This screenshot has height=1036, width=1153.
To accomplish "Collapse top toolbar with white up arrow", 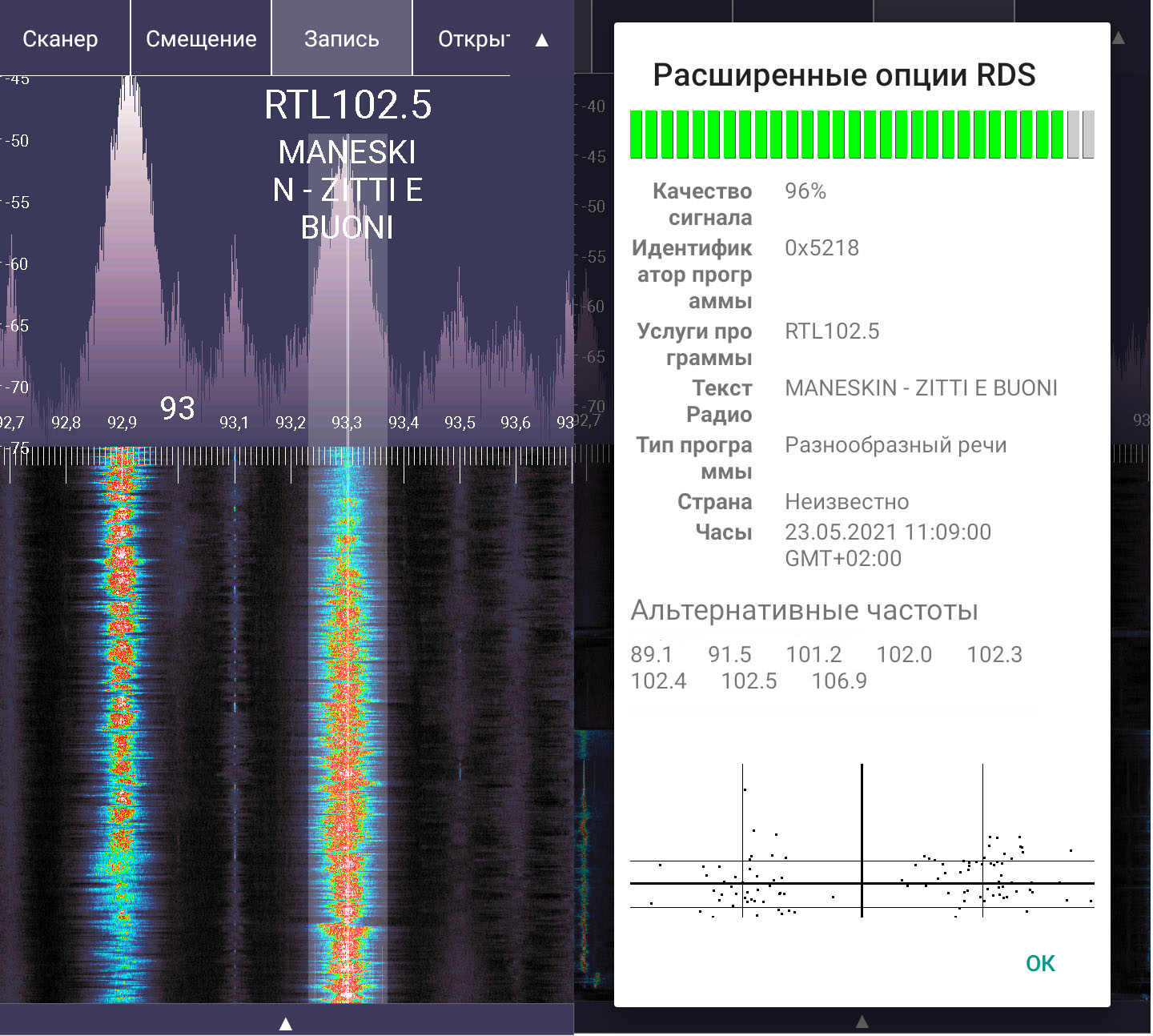I will click(542, 40).
